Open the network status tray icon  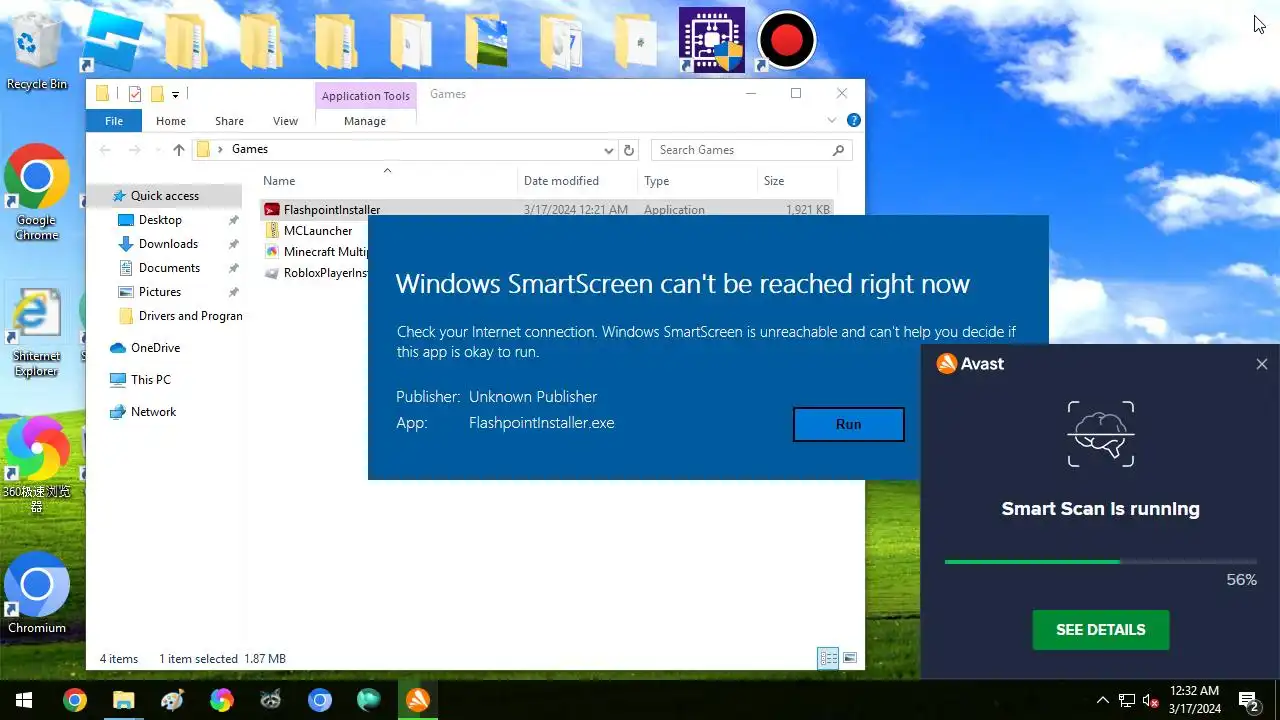(1127, 700)
